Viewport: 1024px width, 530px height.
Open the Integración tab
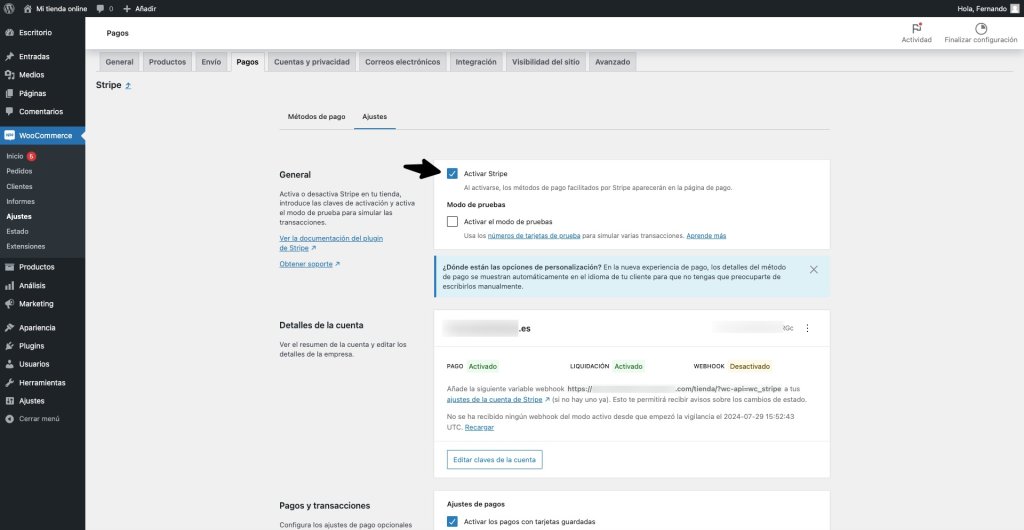(476, 62)
